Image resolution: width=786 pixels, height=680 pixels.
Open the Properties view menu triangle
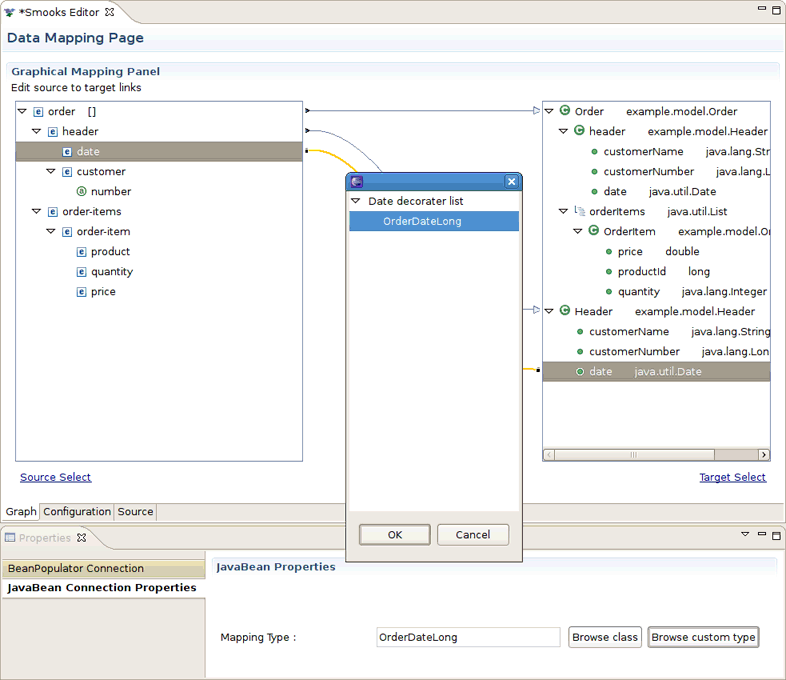(x=745, y=534)
